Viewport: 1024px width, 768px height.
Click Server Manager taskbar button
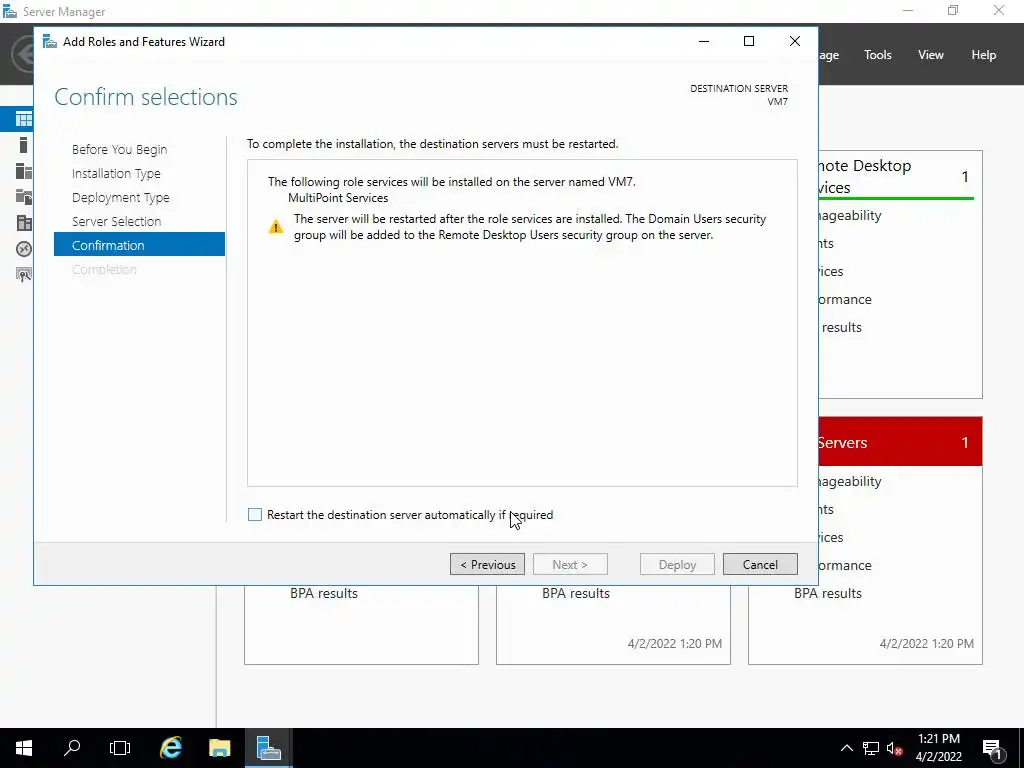268,748
